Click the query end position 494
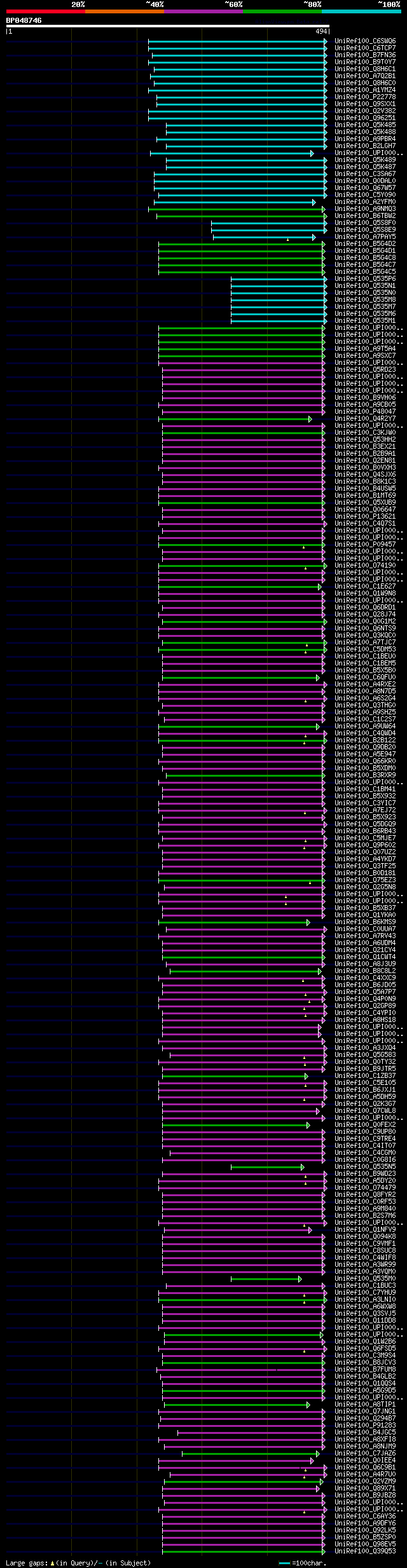407x1568 pixels. (321, 31)
